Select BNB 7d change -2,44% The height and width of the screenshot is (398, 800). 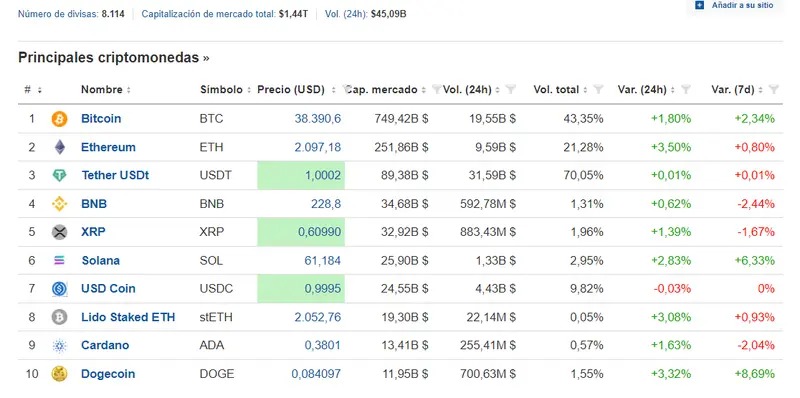pos(756,204)
